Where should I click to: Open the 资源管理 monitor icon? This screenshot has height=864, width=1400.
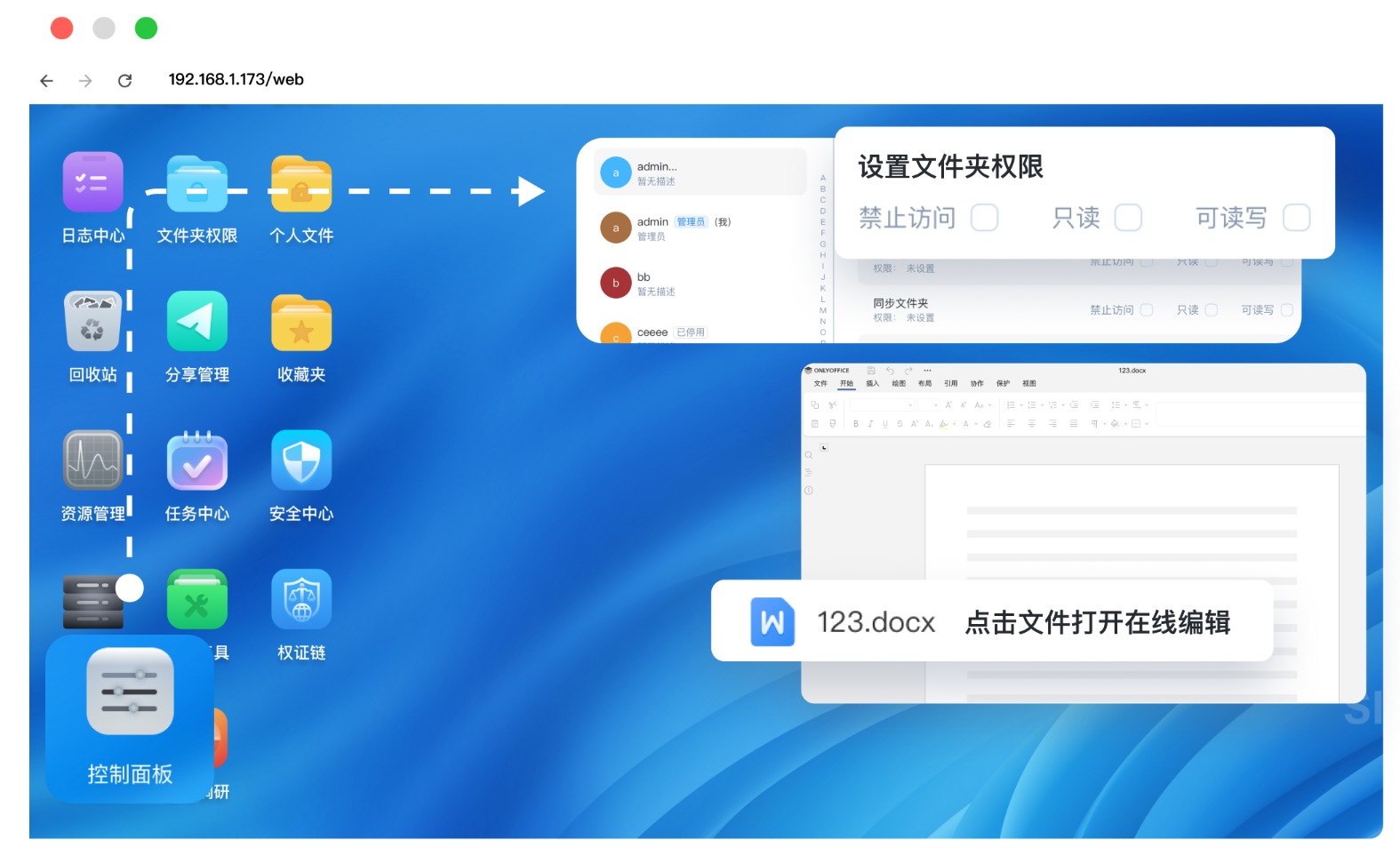(x=92, y=460)
